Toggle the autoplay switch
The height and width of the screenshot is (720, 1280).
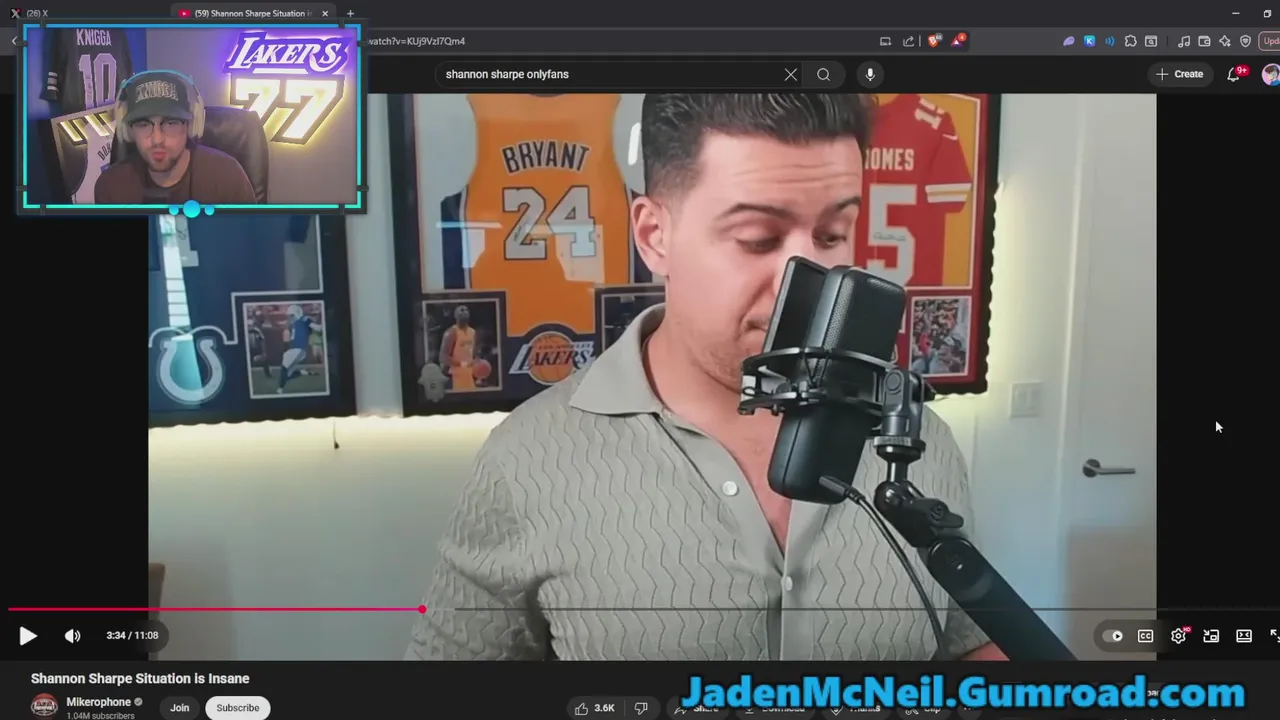click(1112, 635)
